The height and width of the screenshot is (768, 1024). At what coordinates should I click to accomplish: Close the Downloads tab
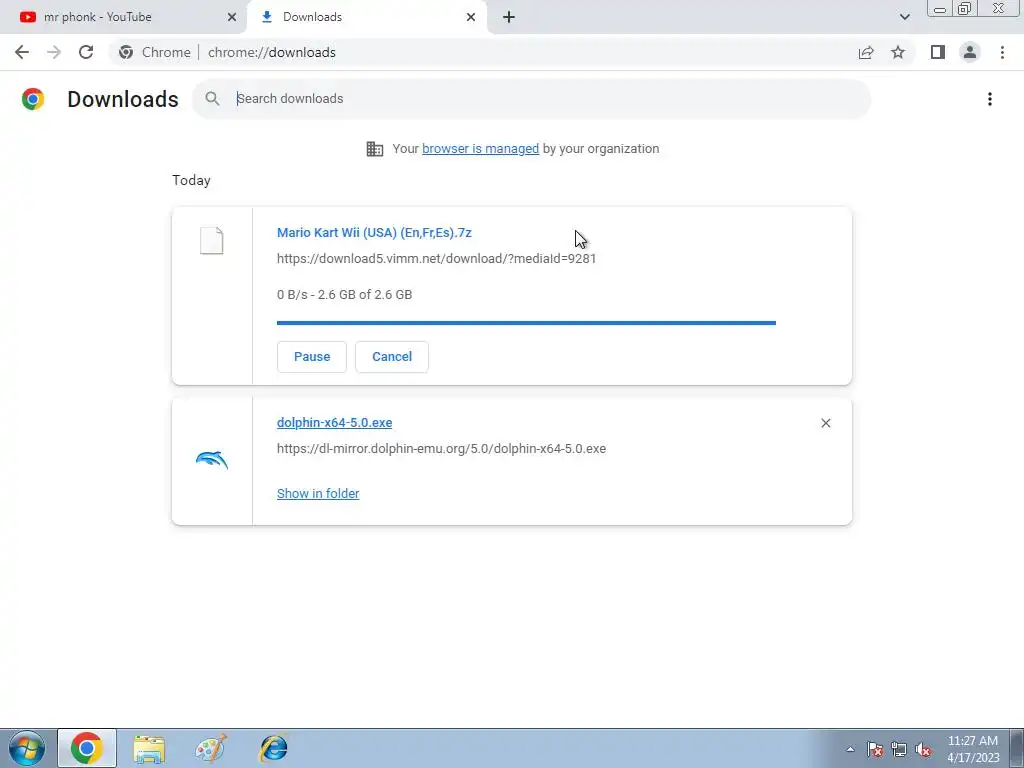click(x=471, y=17)
